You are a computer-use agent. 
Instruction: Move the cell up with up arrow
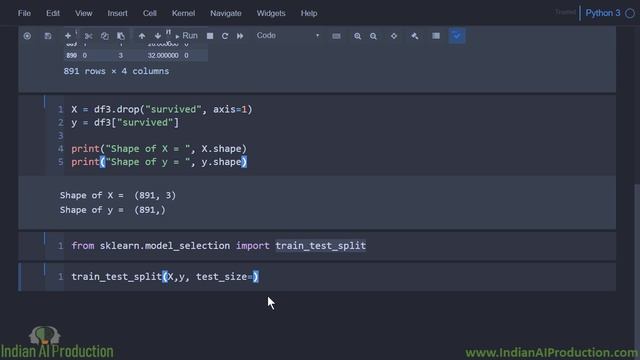pyautogui.click(x=142, y=36)
